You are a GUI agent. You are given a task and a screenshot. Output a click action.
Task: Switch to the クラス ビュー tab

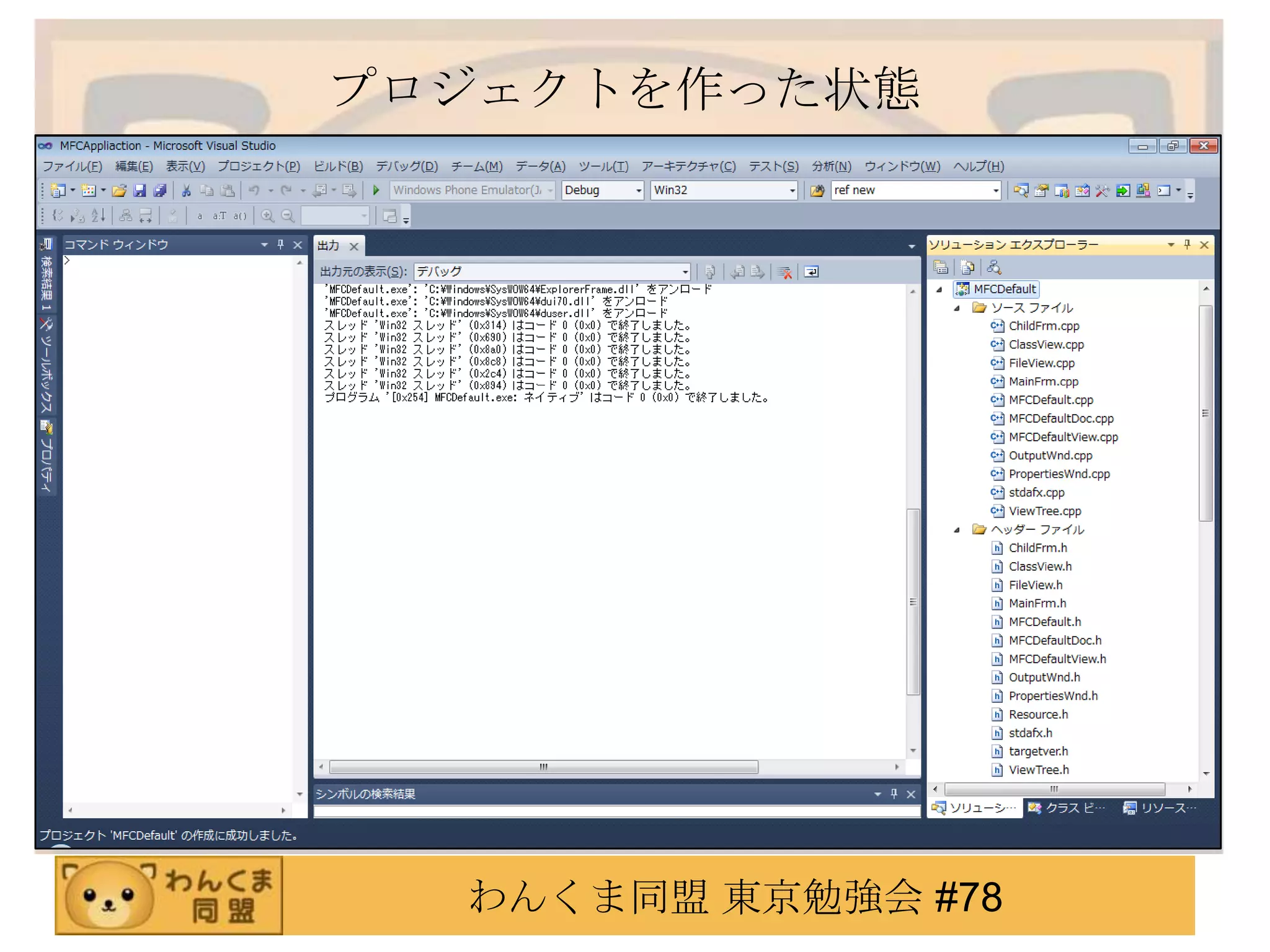tap(1067, 808)
